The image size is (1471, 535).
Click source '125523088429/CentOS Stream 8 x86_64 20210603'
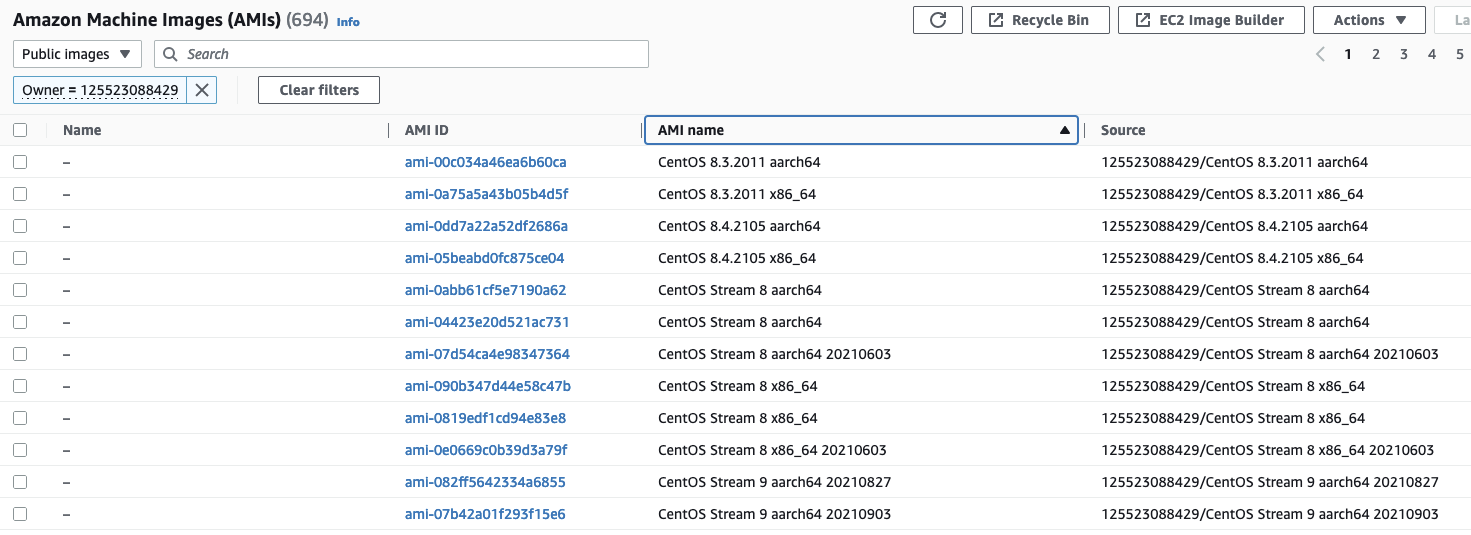[x=1268, y=450]
